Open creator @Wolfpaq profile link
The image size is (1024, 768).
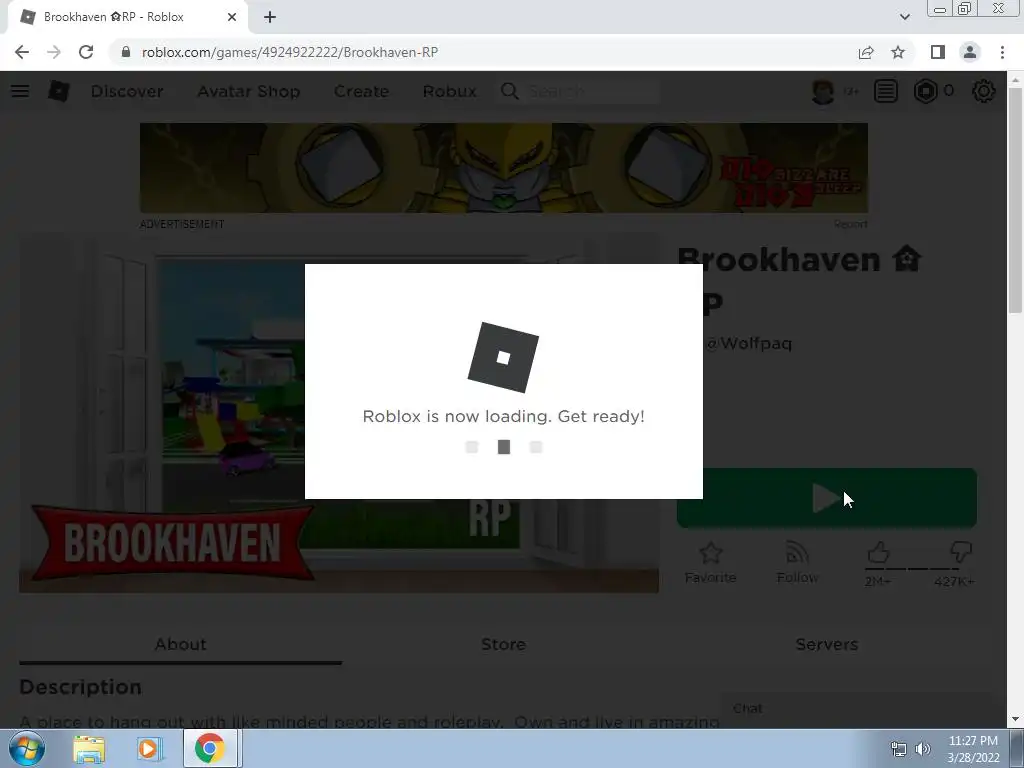pyautogui.click(x=748, y=344)
